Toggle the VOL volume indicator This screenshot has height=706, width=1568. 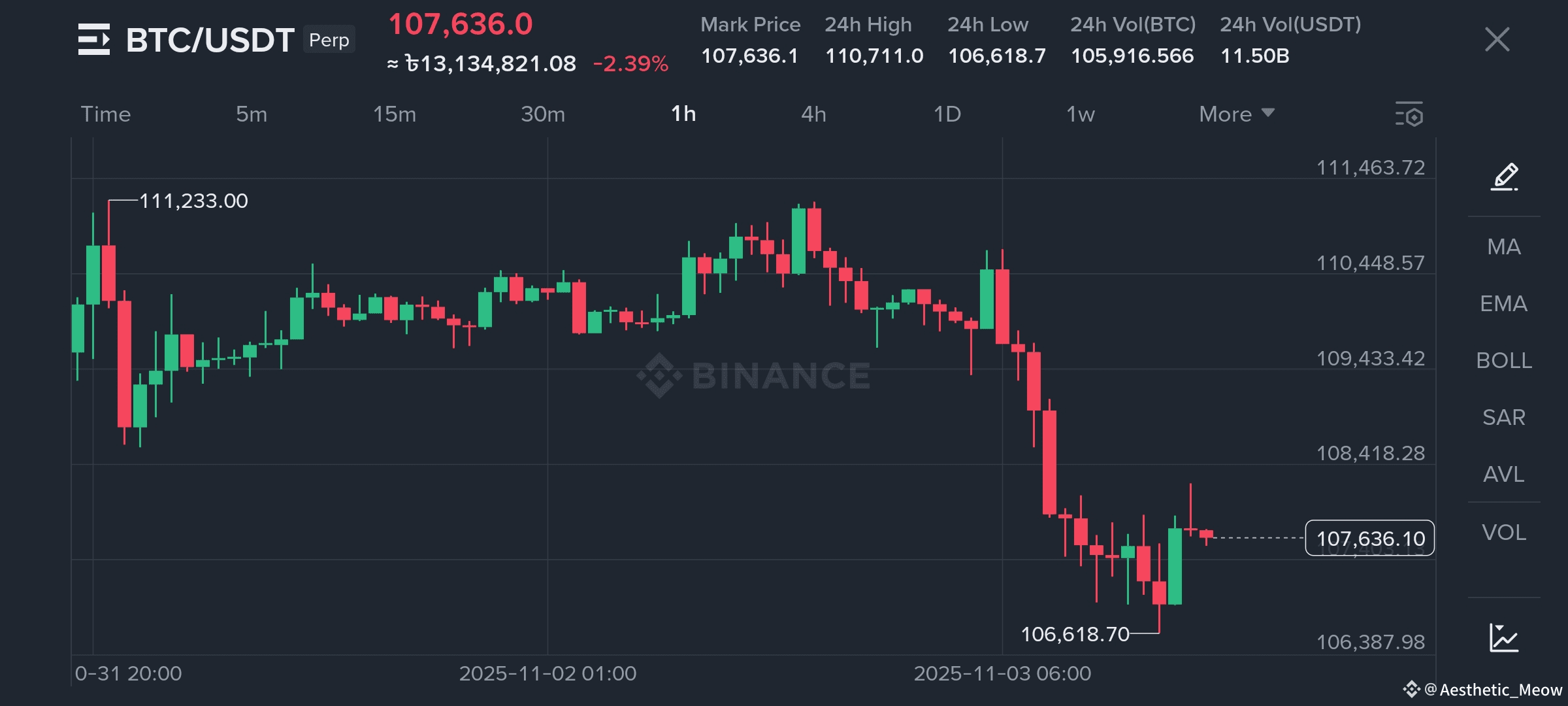pos(1503,532)
